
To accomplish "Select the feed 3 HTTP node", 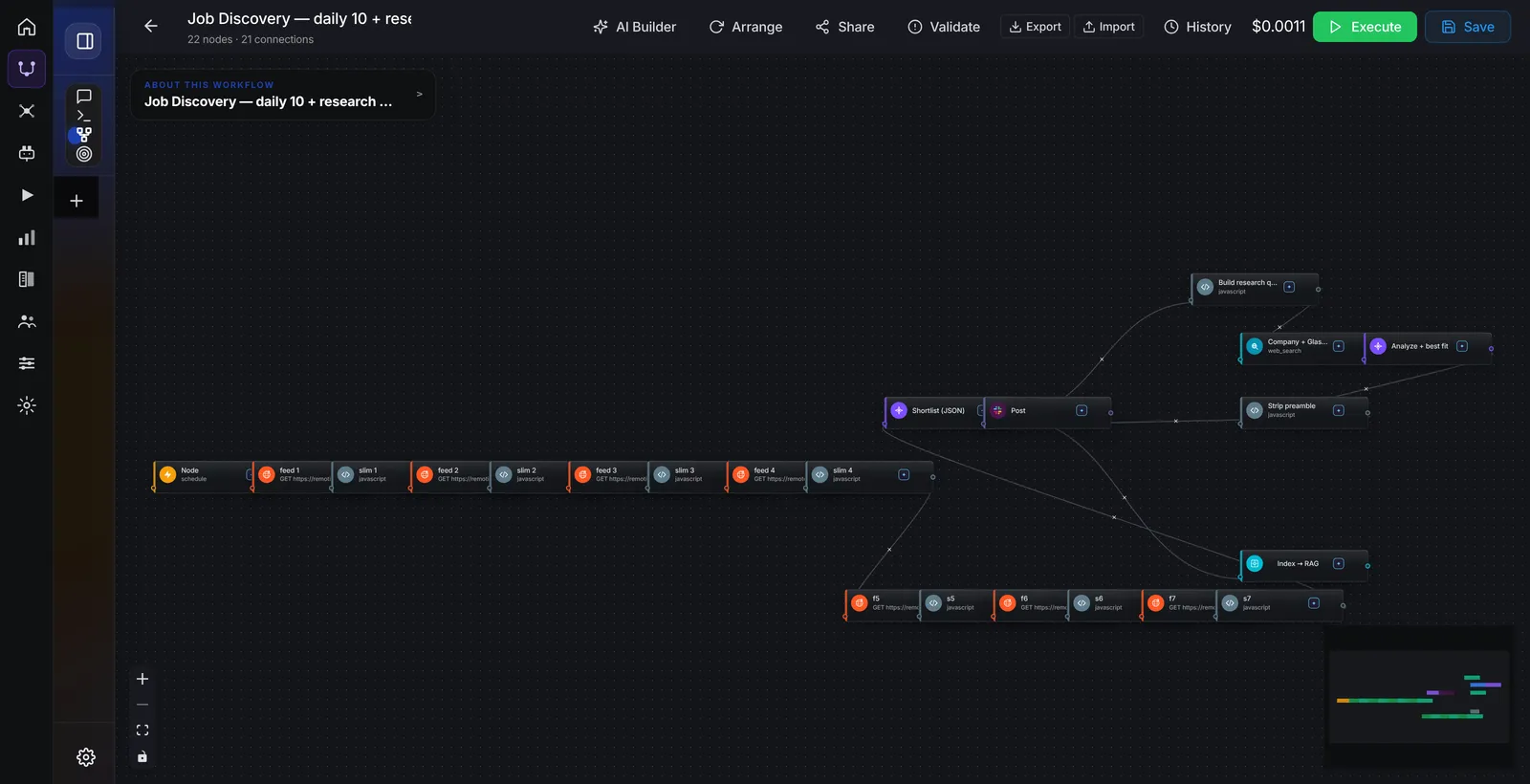I will [x=609, y=475].
